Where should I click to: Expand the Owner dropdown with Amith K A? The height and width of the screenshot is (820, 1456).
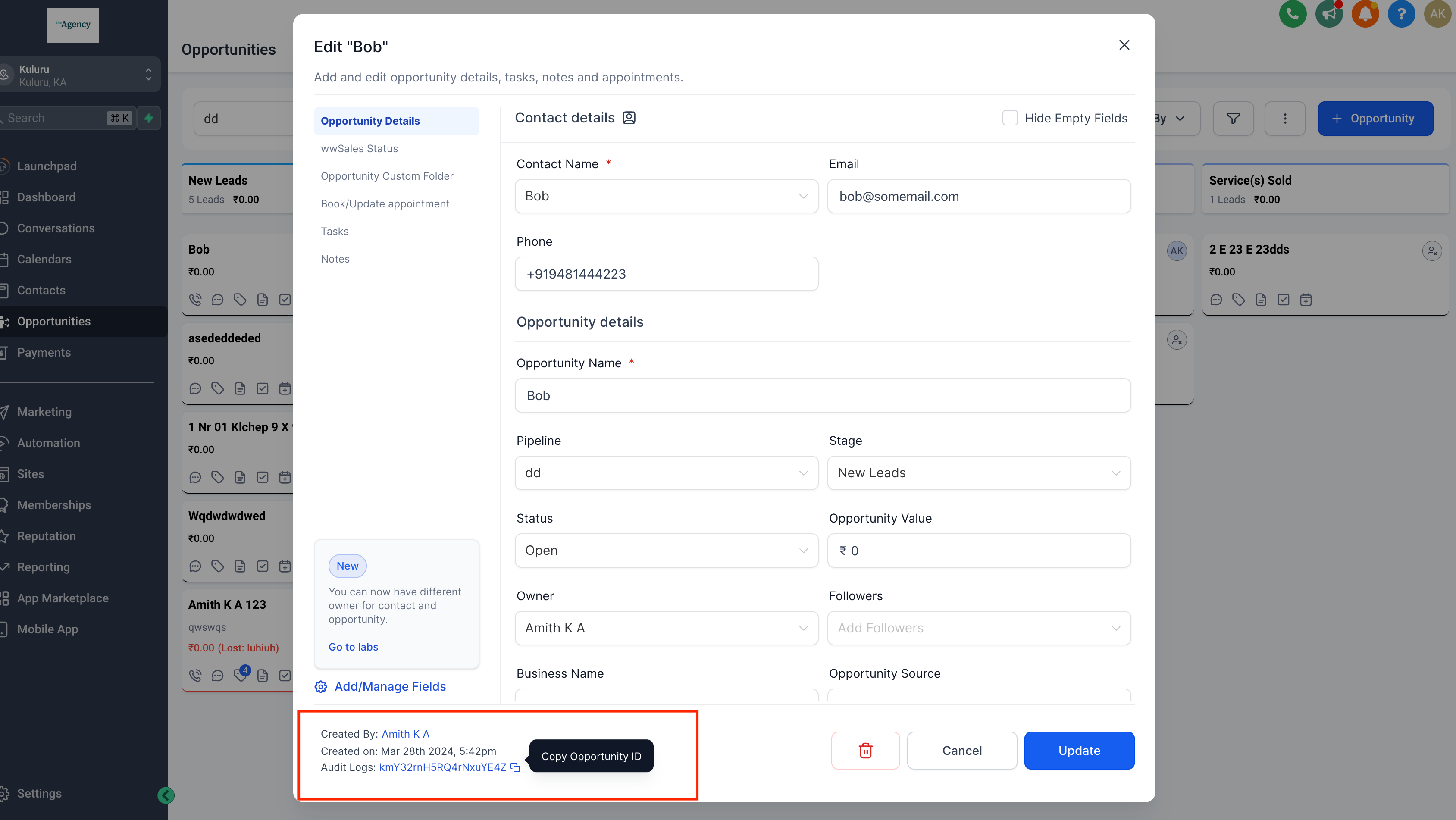[x=666, y=627]
